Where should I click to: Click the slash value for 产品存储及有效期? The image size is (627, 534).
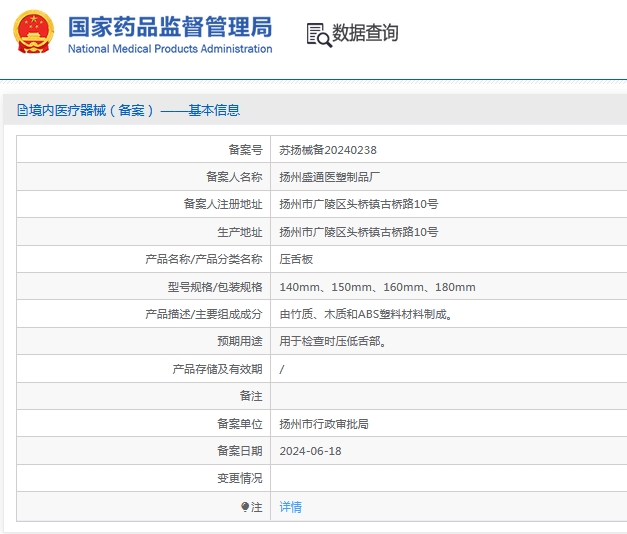[x=282, y=369]
